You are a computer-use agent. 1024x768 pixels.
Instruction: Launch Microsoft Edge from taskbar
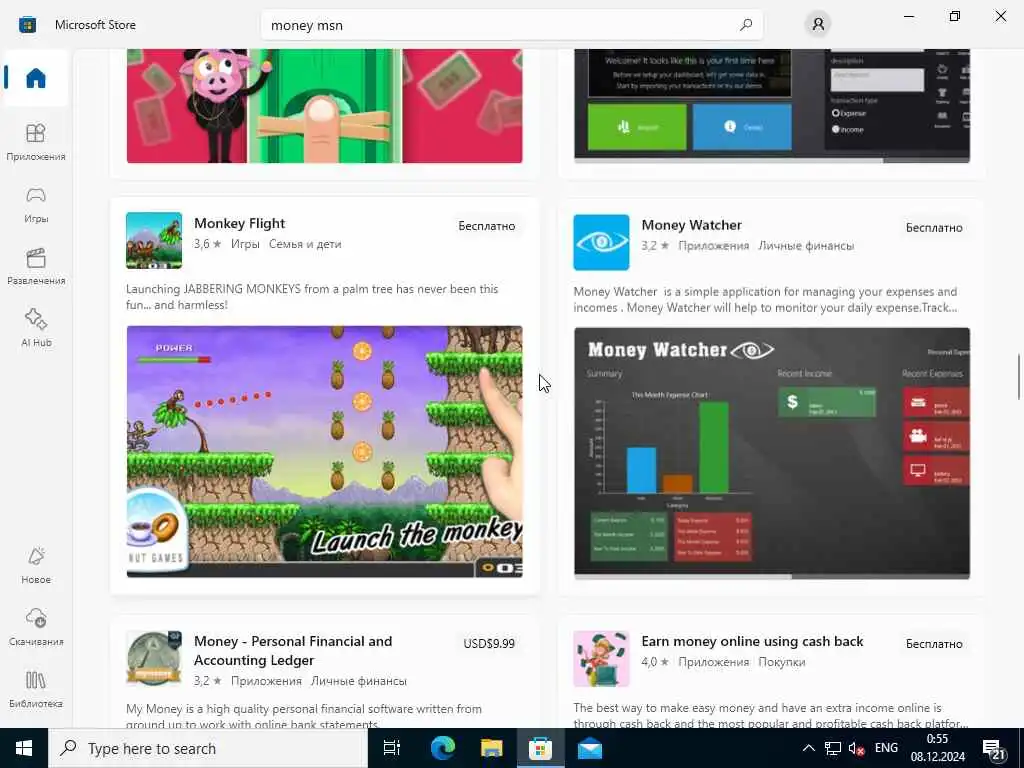442,748
